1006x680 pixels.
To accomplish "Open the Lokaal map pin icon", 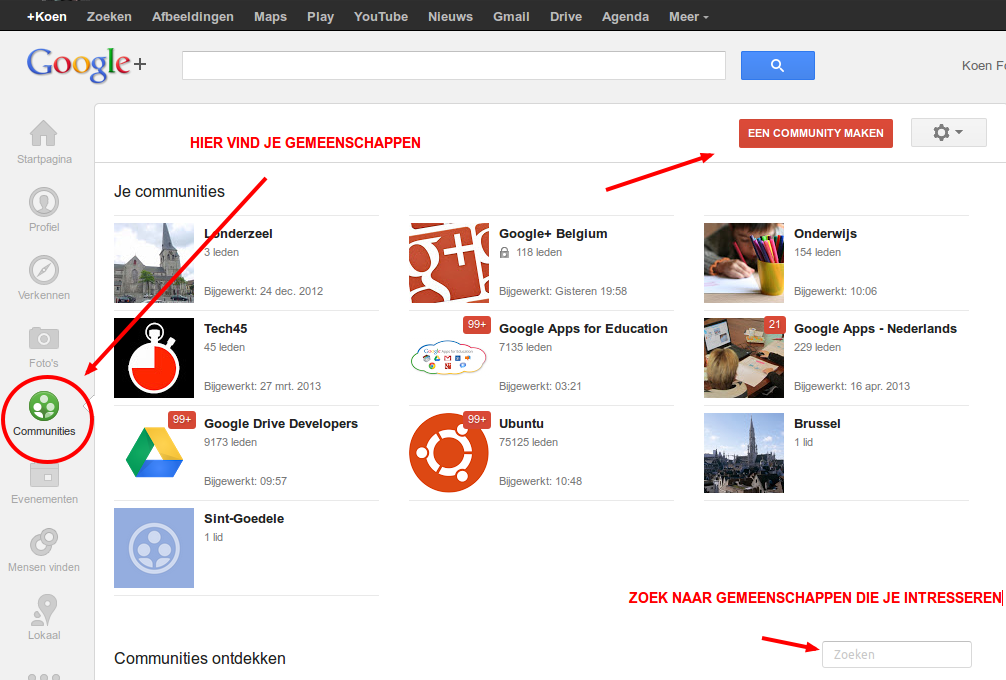I will [44, 609].
